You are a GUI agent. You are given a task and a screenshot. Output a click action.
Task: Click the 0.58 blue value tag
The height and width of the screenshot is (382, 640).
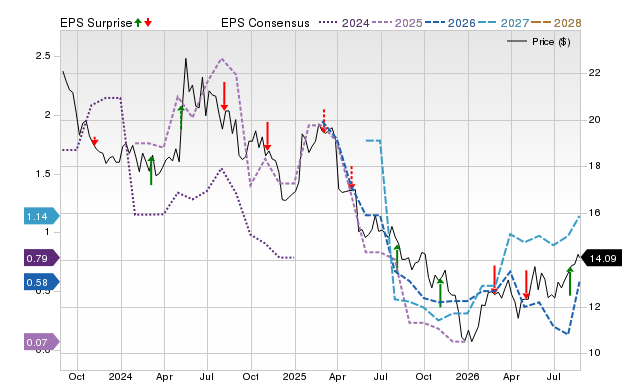(42, 282)
